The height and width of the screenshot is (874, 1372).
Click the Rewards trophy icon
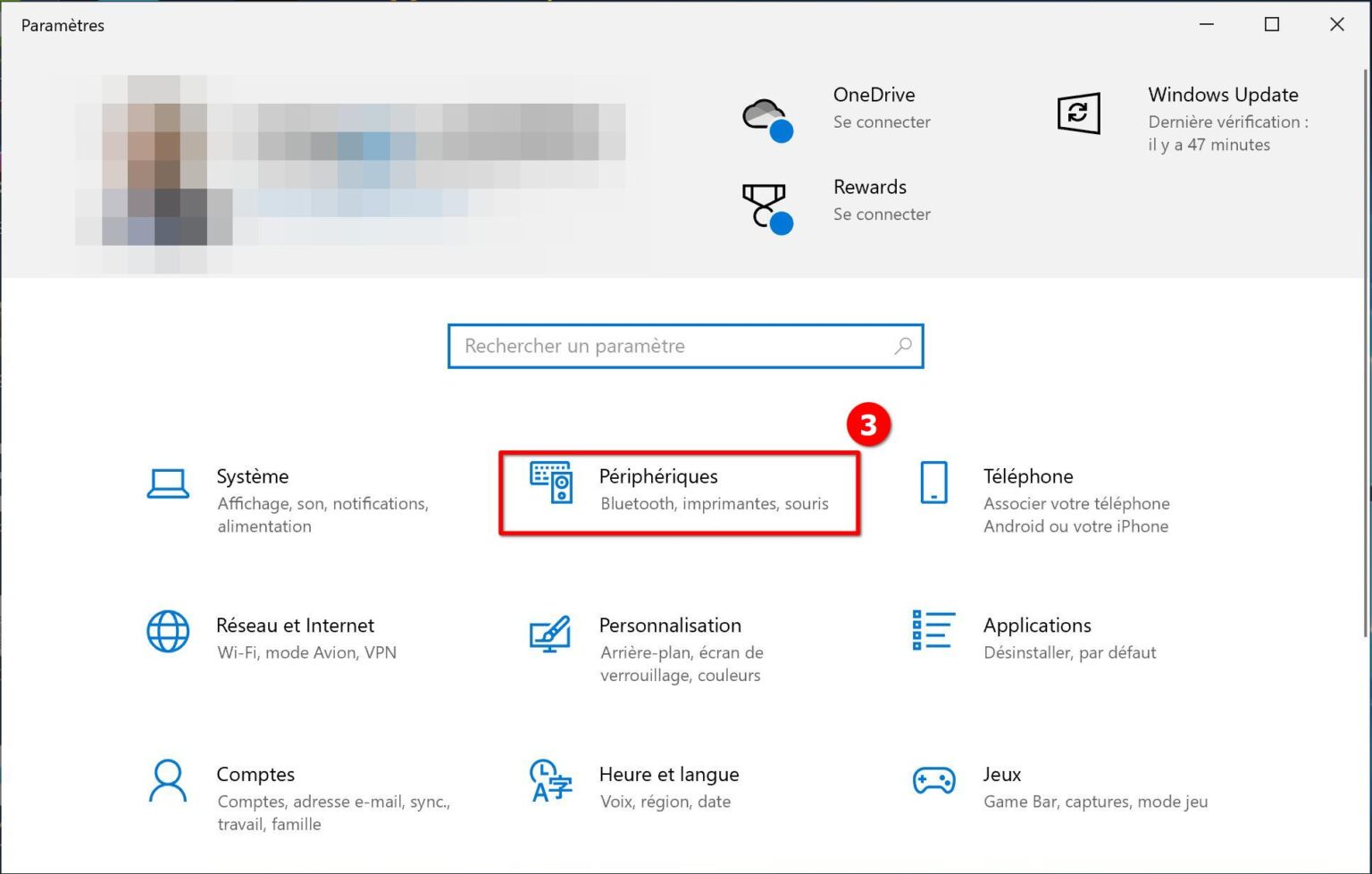point(765,204)
